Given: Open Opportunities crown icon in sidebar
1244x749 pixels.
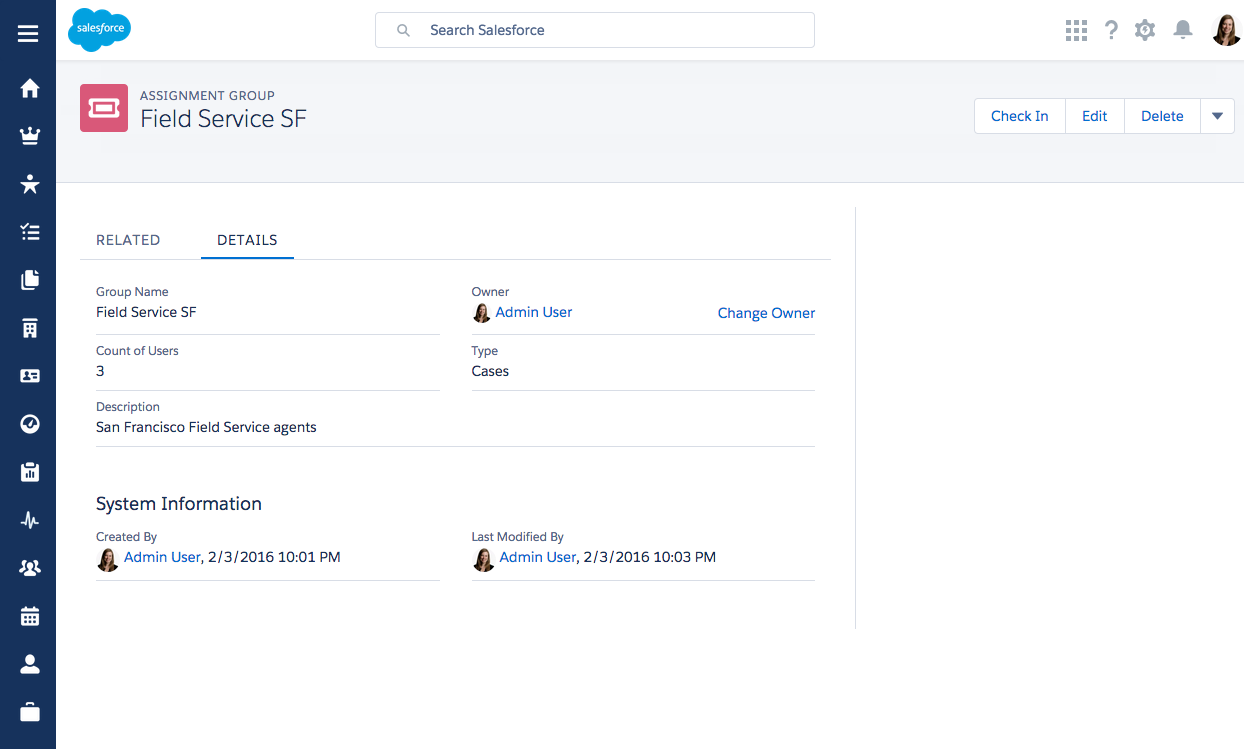Looking at the screenshot, I should coord(29,136).
